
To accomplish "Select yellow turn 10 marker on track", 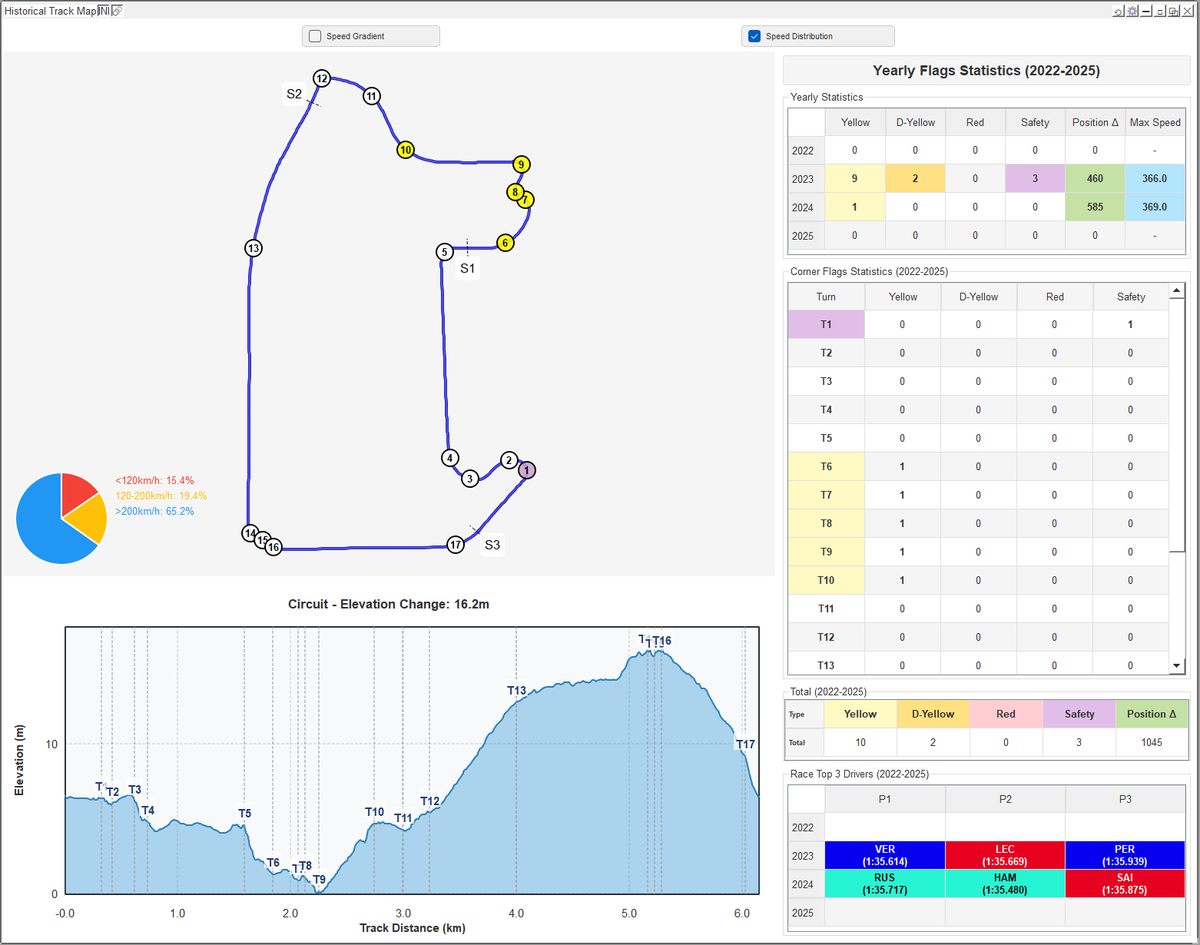I will point(405,149).
